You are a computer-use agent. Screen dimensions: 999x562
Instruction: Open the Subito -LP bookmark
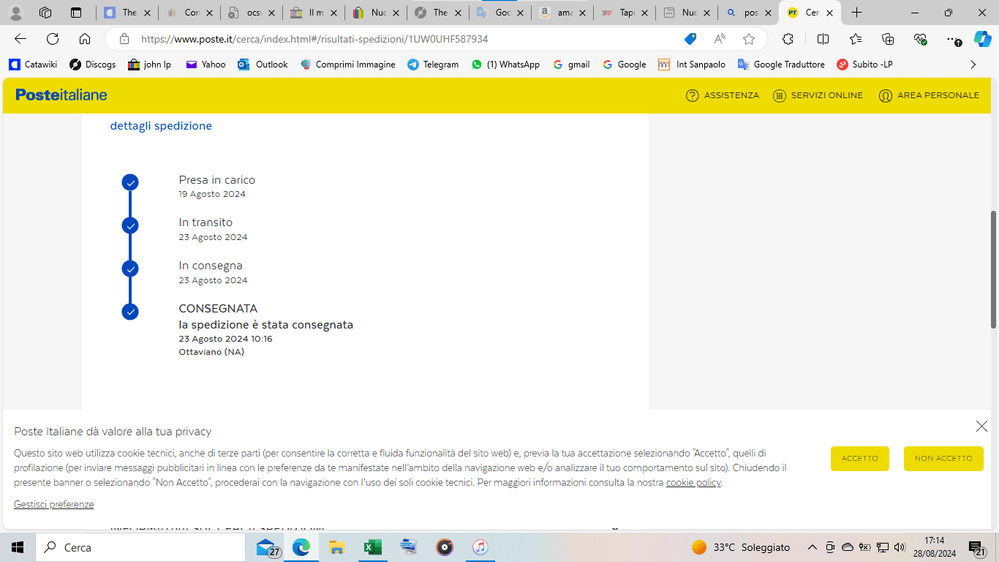[865, 64]
